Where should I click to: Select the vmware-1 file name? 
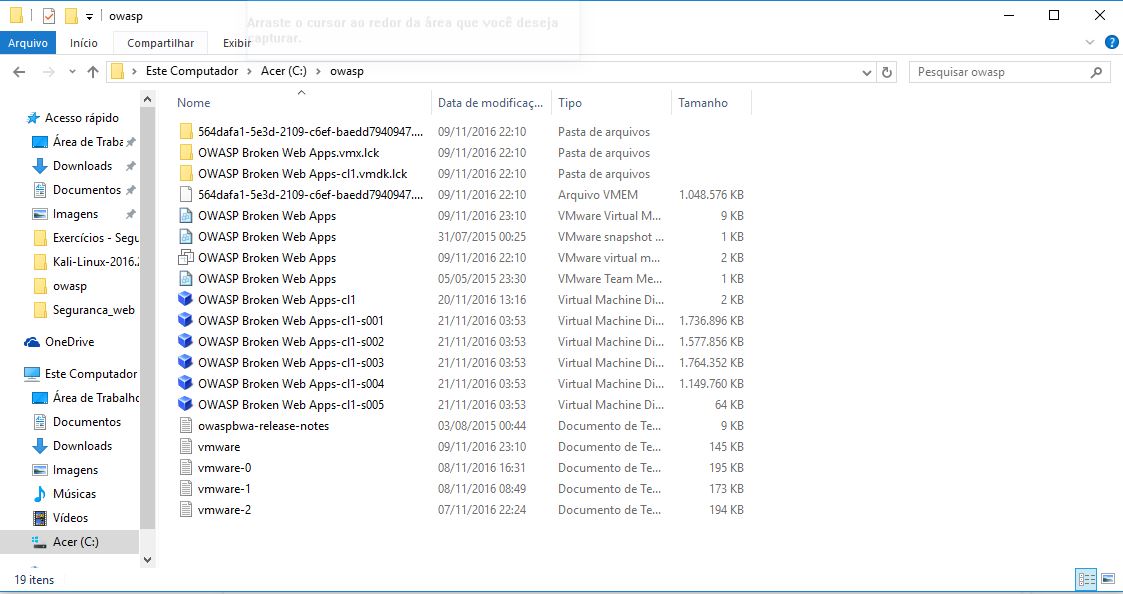coord(224,489)
